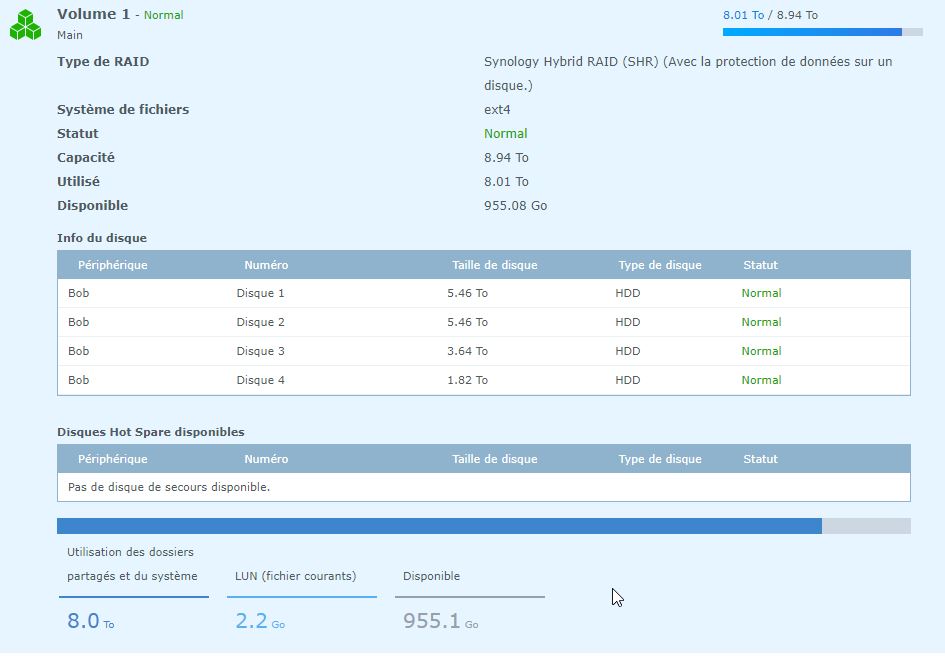Click the "LUN (fichier courants)" legend label
Image resolution: width=945 pixels, height=657 pixels.
[295, 576]
